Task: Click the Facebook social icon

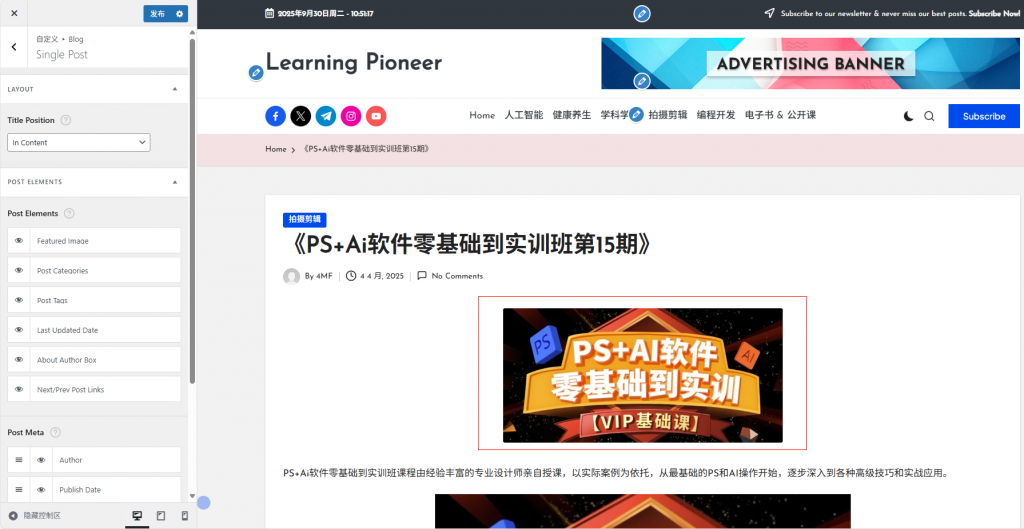Action: click(275, 116)
